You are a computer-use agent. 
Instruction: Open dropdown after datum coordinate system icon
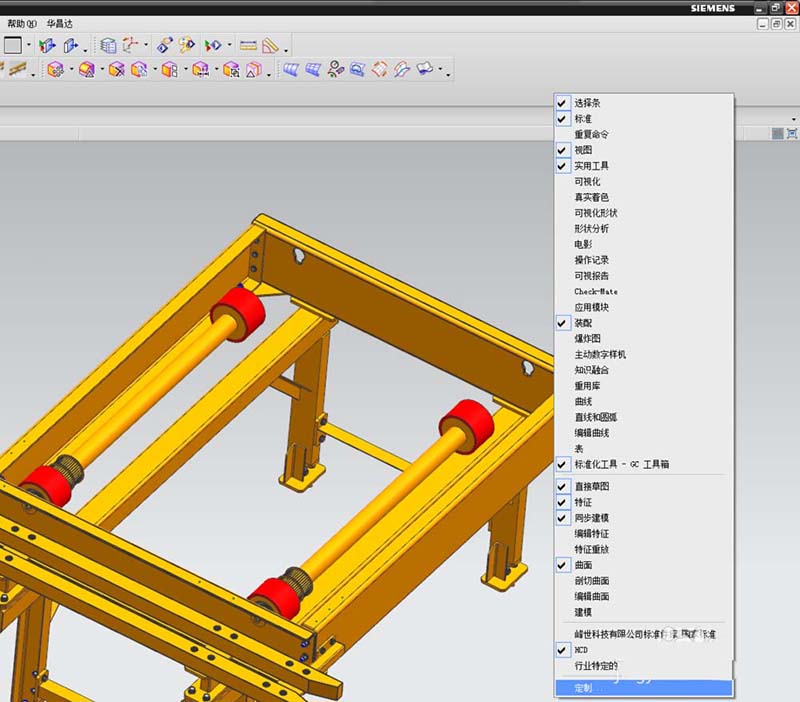(x=146, y=45)
